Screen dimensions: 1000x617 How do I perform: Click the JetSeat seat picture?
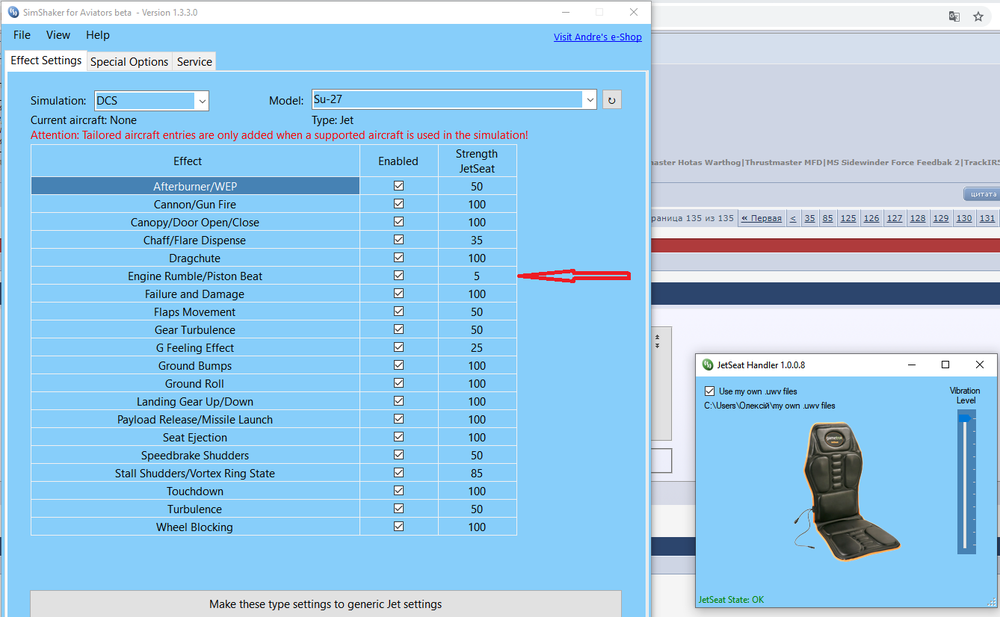846,491
